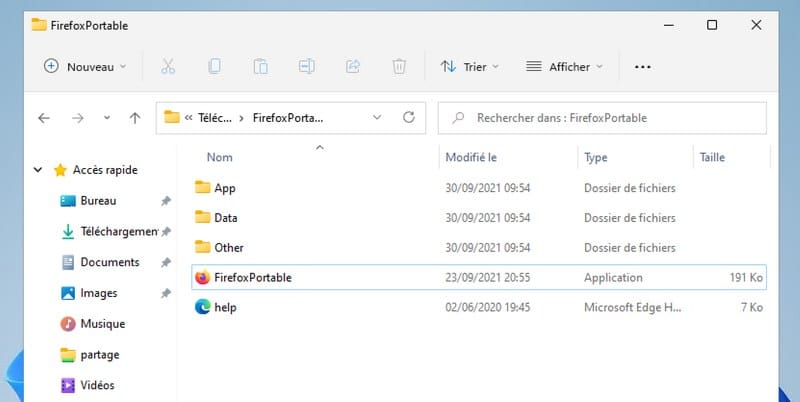Click the Delete trash icon
Viewport: 800px width, 402px height.
(399, 67)
